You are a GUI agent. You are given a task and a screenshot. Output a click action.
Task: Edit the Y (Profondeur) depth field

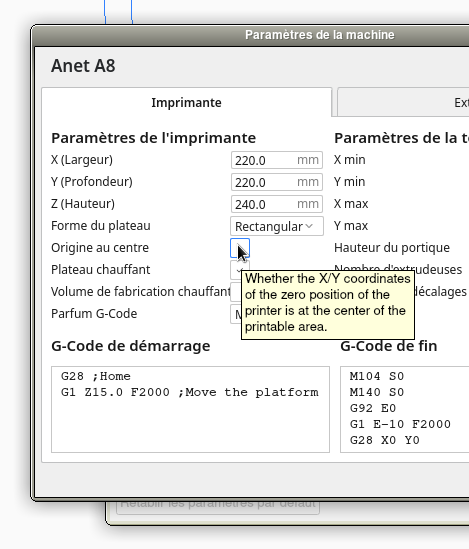(x=276, y=182)
